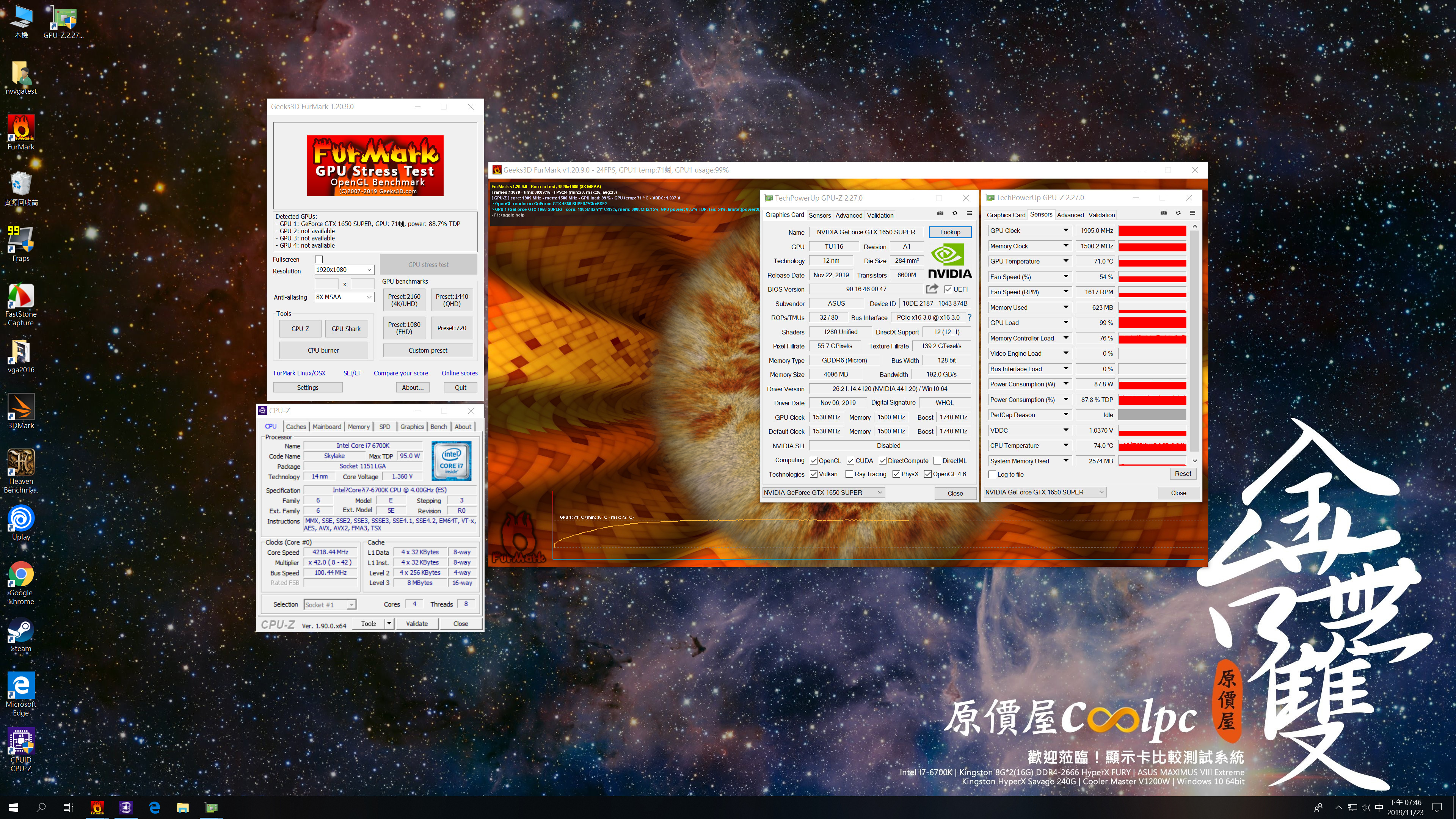Image resolution: width=1456 pixels, height=819 pixels.
Task: Switch to Advanced tab in GPU-Z Graphics Card window
Action: tap(849, 215)
